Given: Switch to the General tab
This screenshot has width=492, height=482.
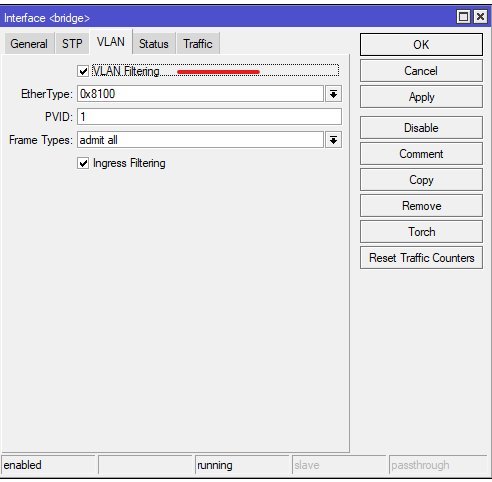Looking at the screenshot, I should pos(29,44).
